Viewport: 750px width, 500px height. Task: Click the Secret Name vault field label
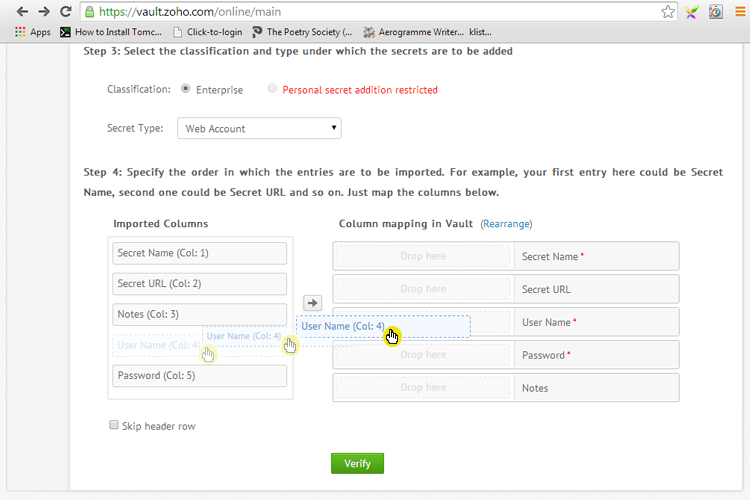[x=550, y=256]
